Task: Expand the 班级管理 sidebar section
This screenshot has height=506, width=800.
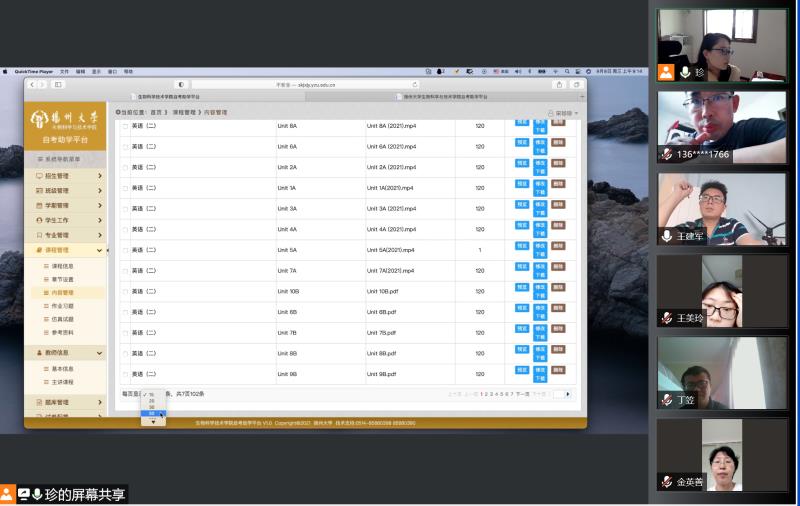Action: tap(64, 190)
